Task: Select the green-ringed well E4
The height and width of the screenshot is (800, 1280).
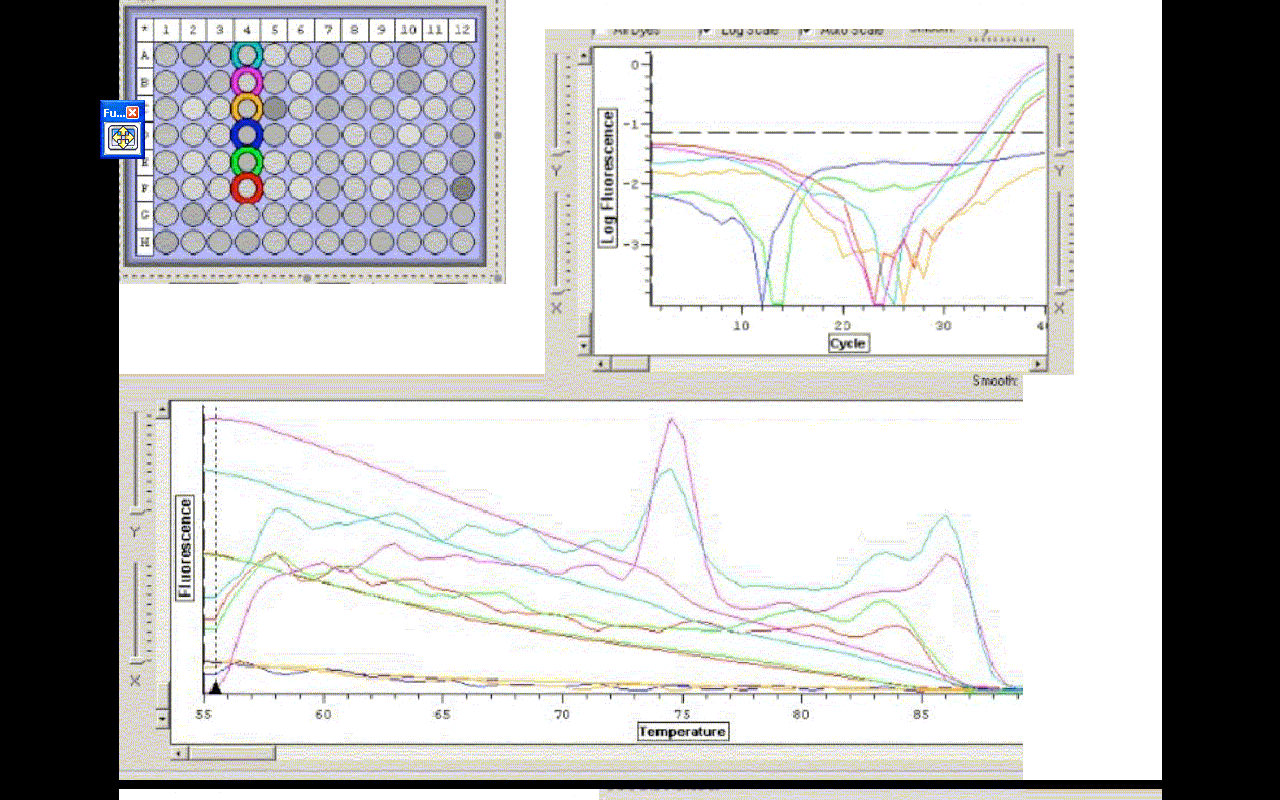Action: pos(246,161)
